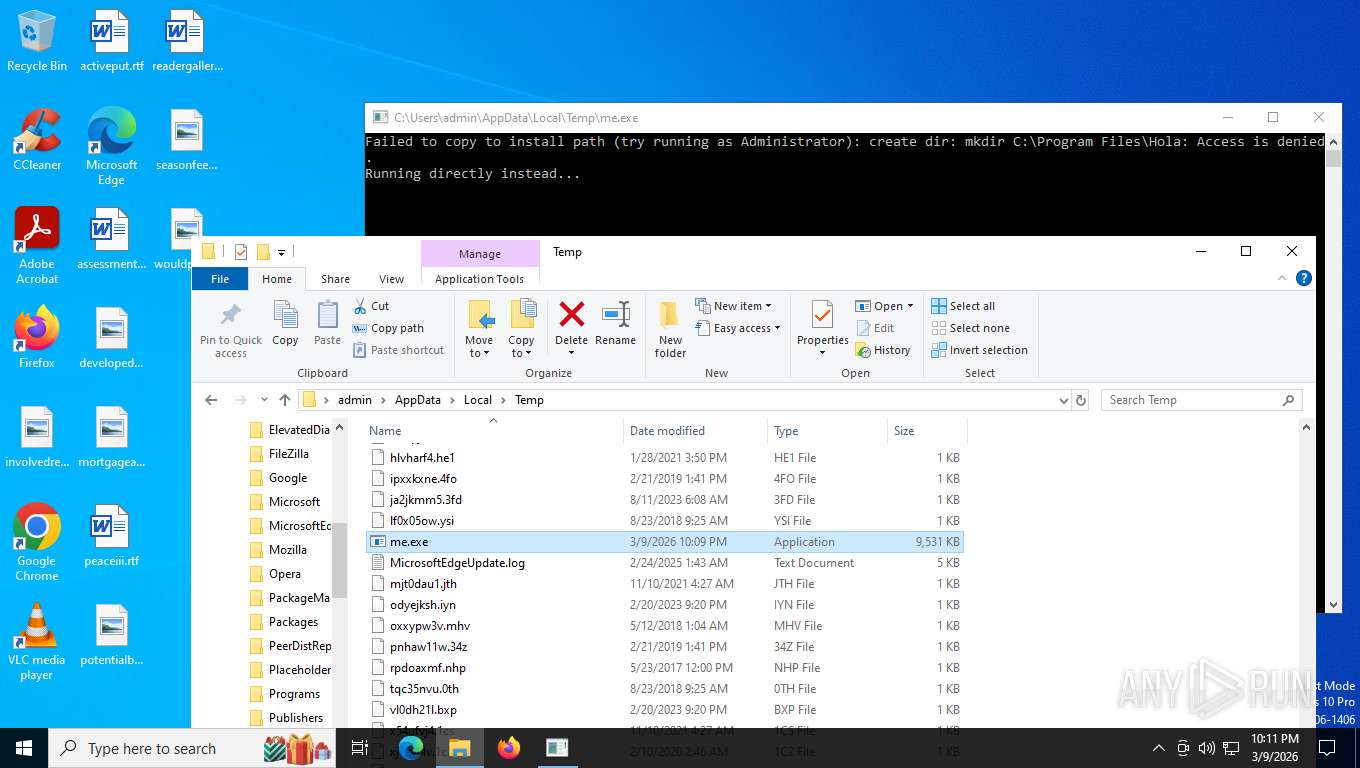Open the recent locations dropdown
1360x768 pixels.
(x=264, y=400)
